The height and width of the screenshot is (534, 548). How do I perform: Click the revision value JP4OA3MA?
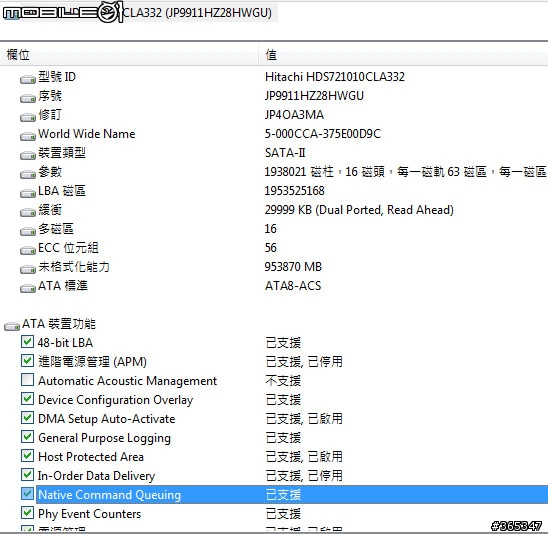(294, 115)
